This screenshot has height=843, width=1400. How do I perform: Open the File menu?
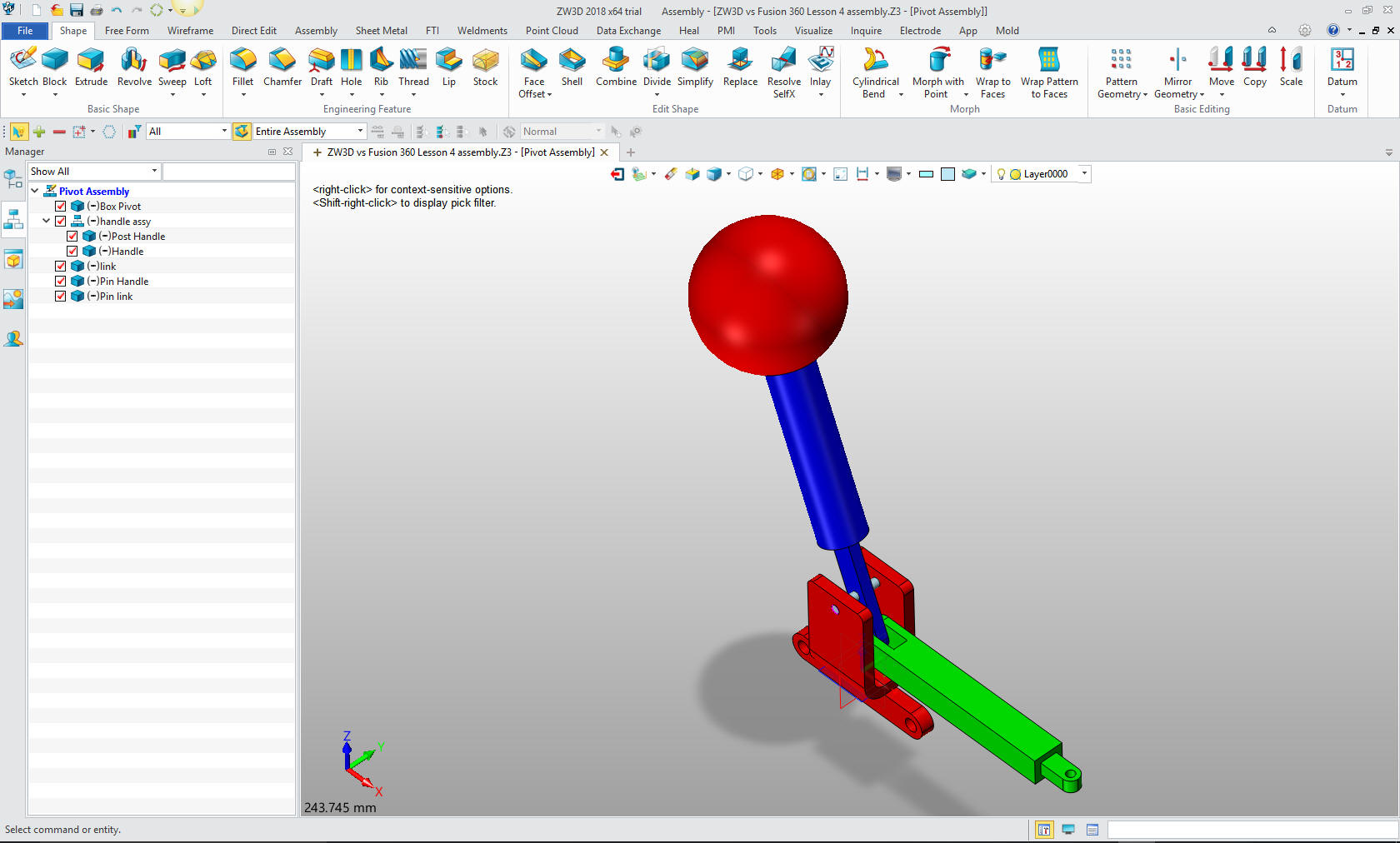[x=25, y=31]
